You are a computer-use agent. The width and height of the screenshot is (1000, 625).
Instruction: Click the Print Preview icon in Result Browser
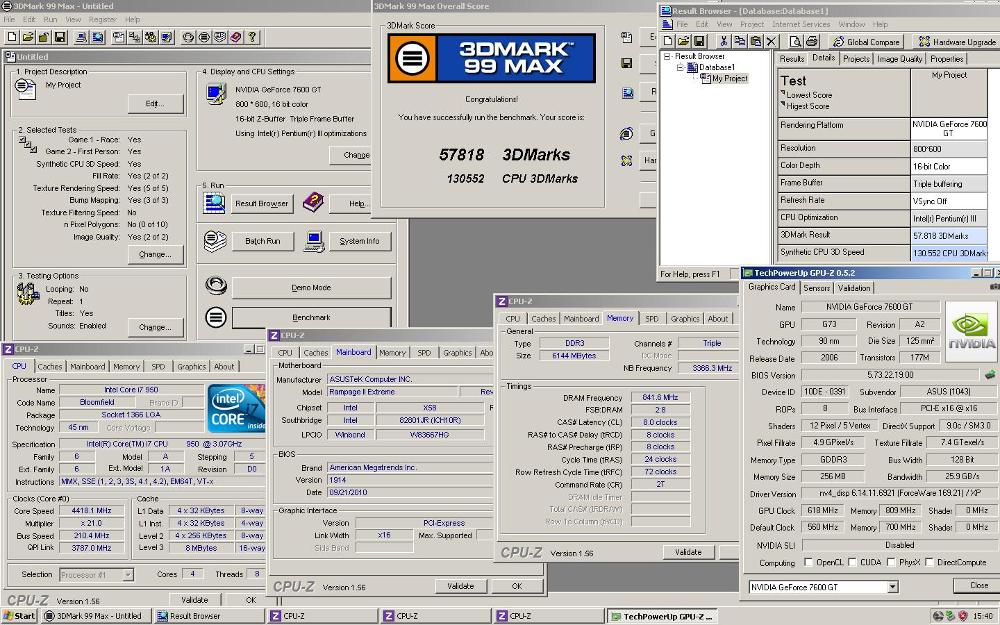pyautogui.click(x=795, y=41)
